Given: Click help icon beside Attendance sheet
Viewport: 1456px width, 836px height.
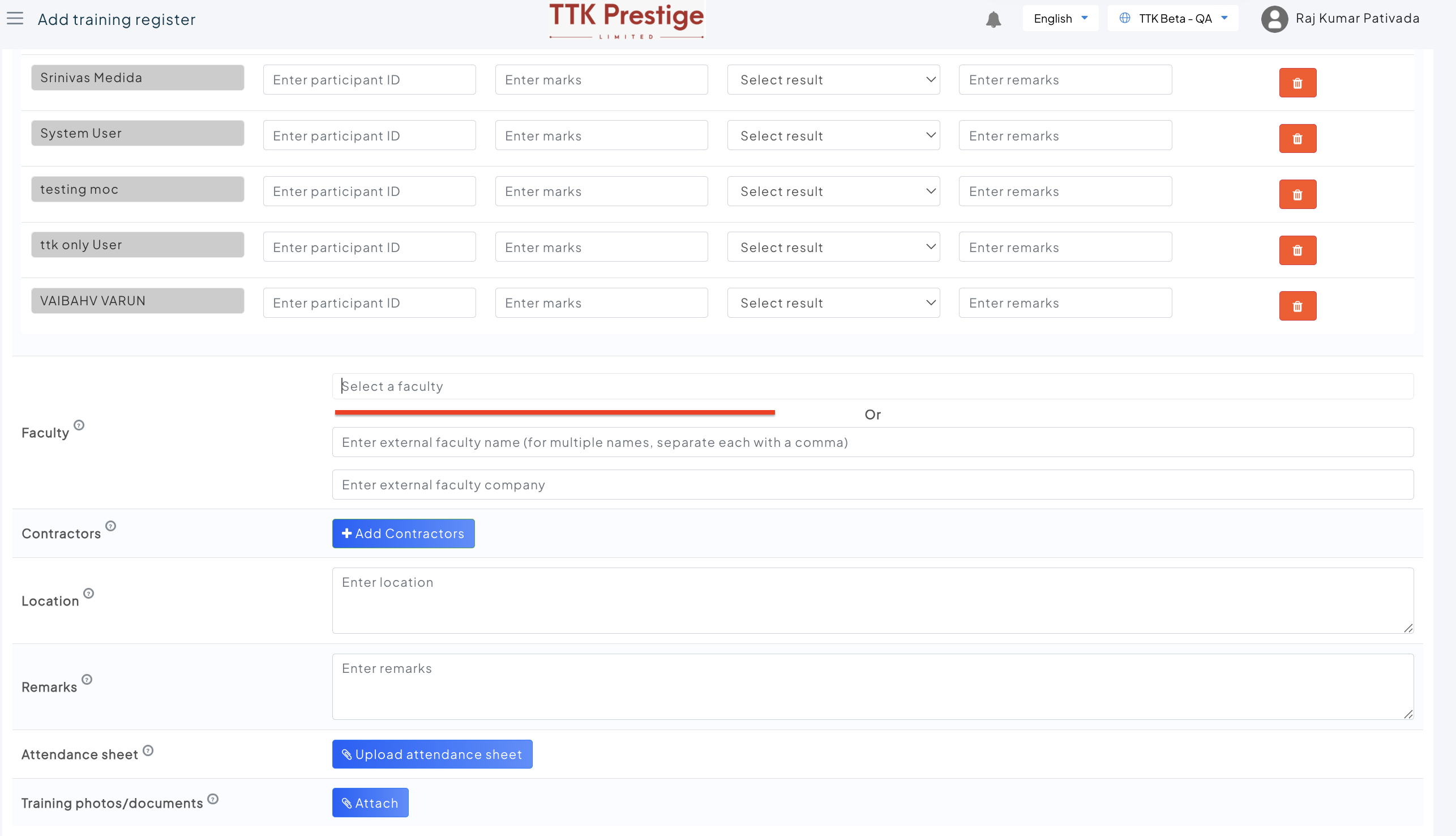Looking at the screenshot, I should [x=148, y=750].
